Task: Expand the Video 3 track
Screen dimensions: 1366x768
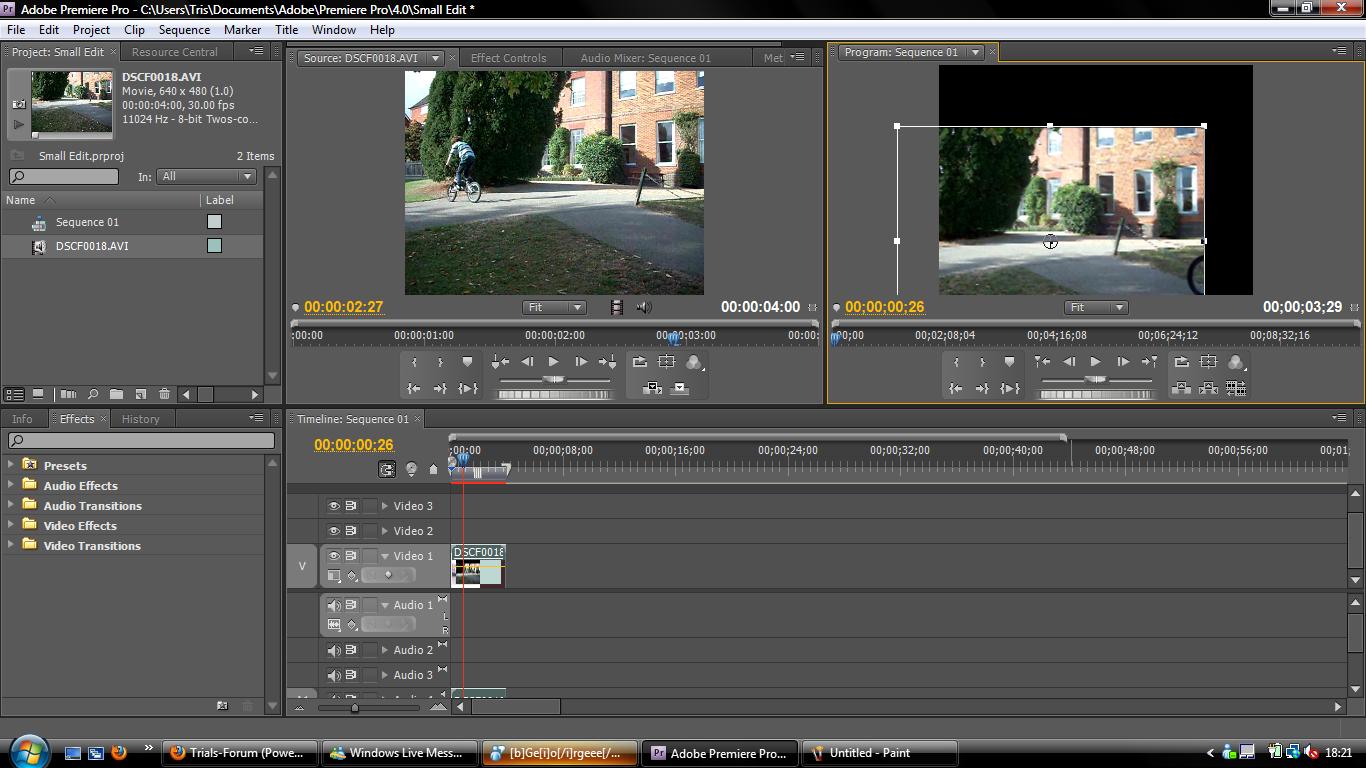Action: pyautogui.click(x=385, y=506)
